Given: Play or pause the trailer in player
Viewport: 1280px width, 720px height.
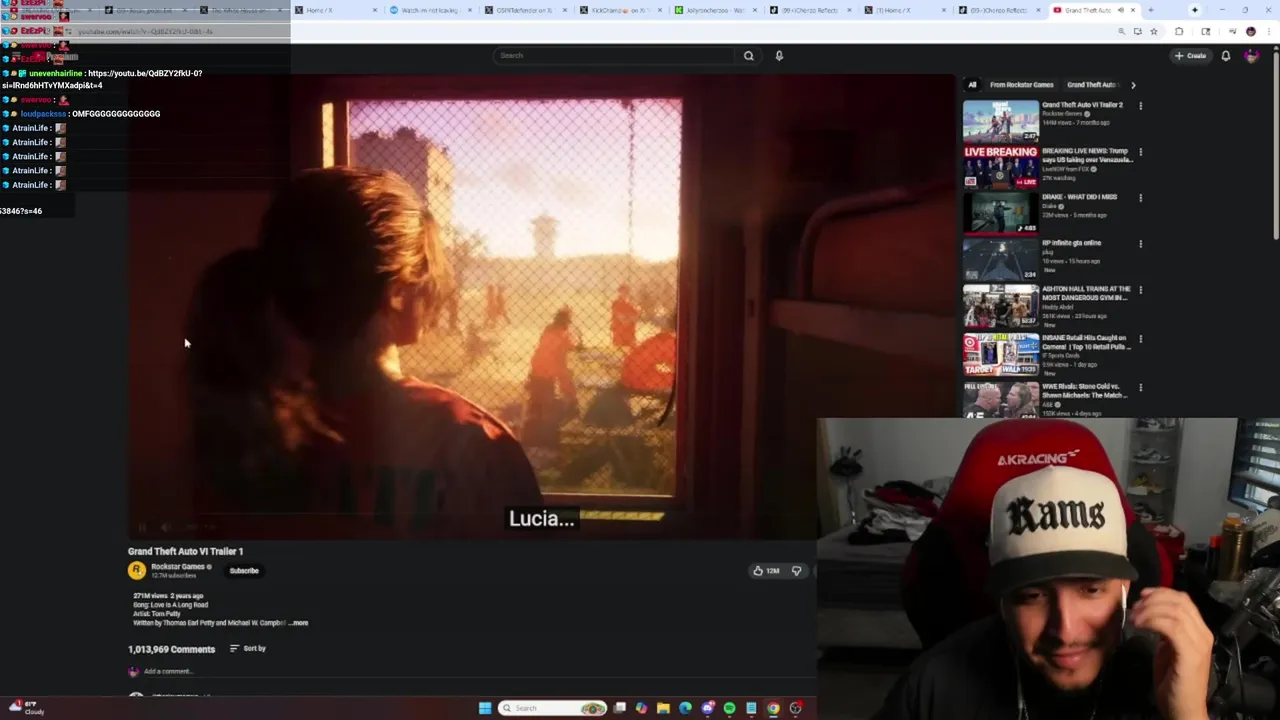Looking at the screenshot, I should point(141,527).
